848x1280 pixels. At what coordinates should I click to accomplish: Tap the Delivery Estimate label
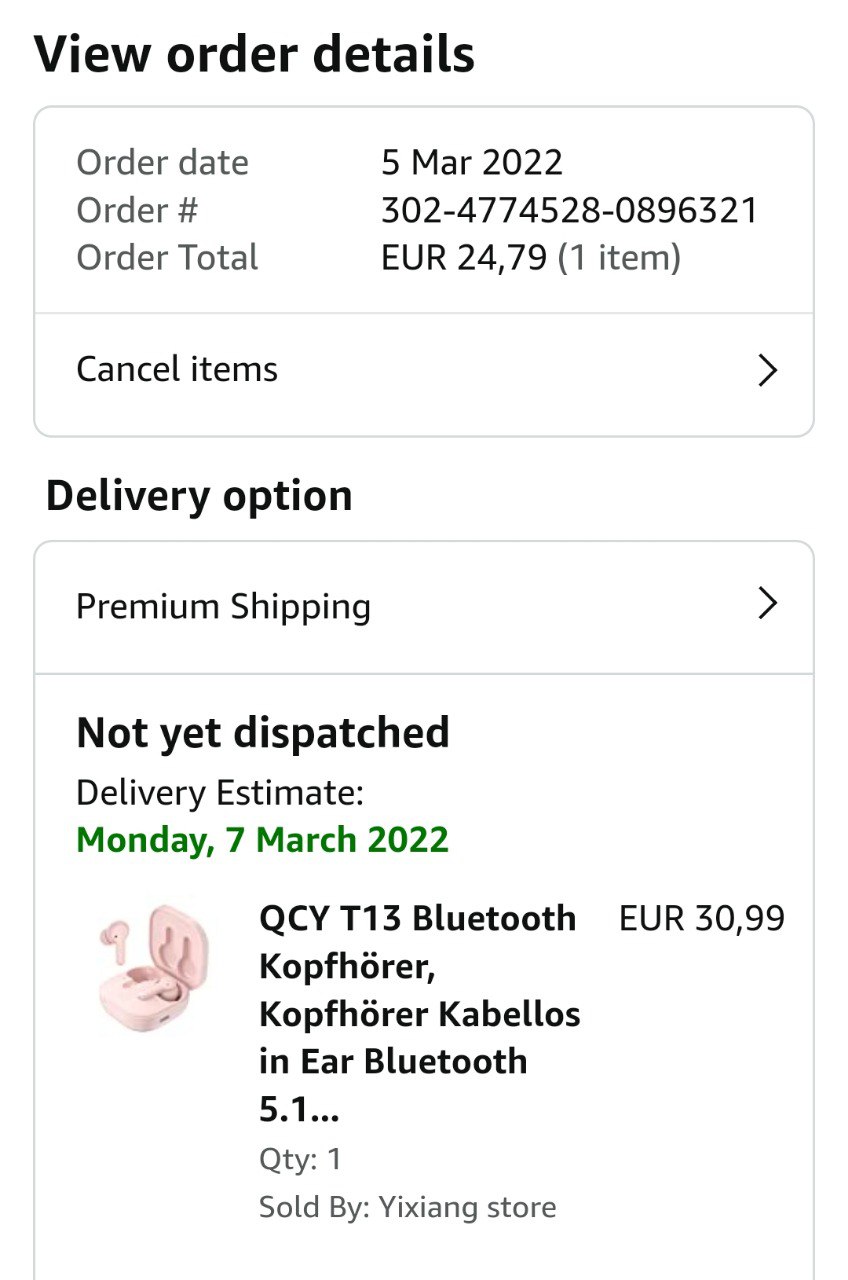[x=220, y=793]
